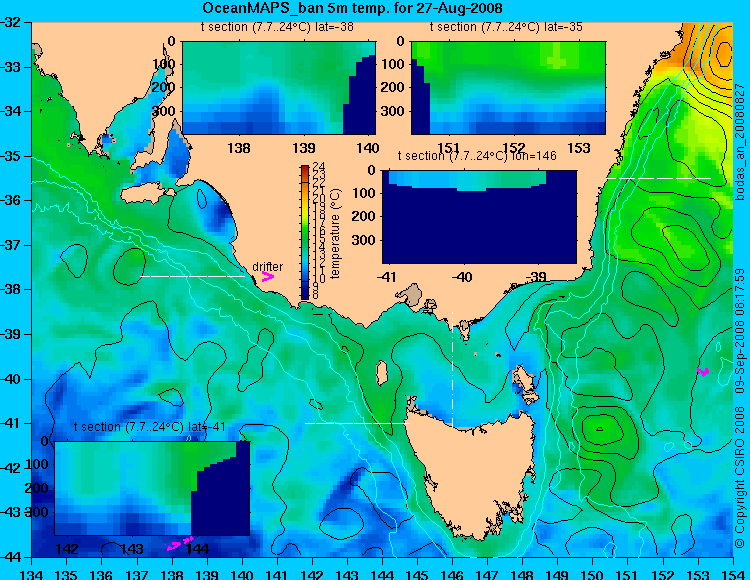The width and height of the screenshot is (750, 580).
Task: Click the '09-Sep-2008 08:17:59' timestamp
Action: click(740, 330)
